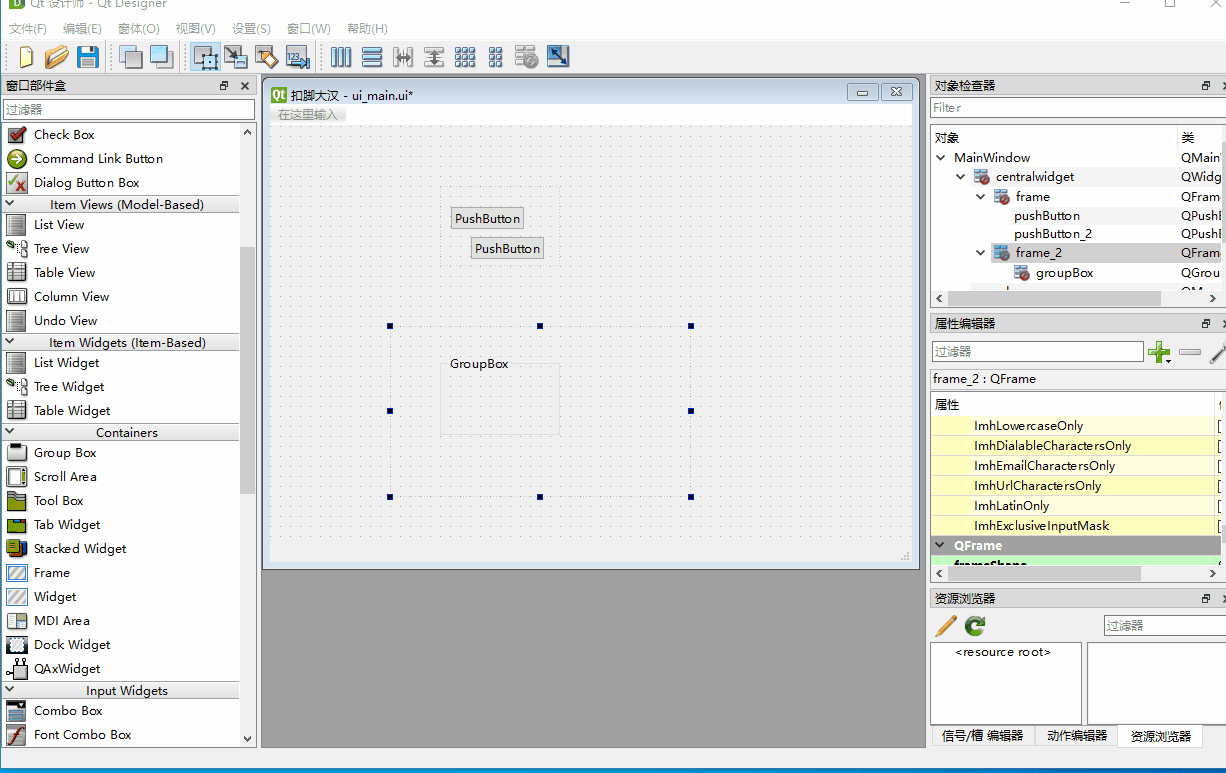1226x773 pixels.
Task: Collapse the frame_2 node in the object tree
Action: pos(981,253)
